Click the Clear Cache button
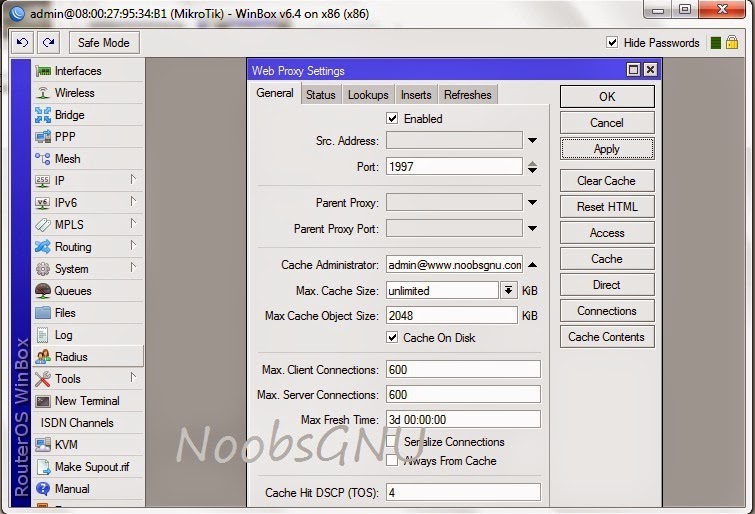 pos(607,181)
